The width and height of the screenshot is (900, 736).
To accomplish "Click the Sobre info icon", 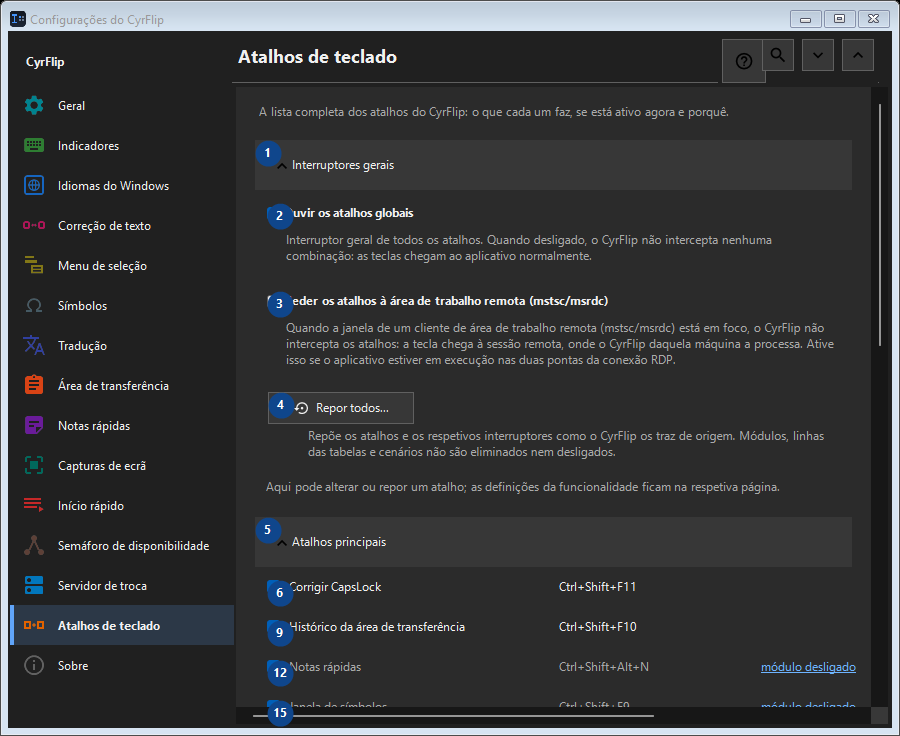I will (34, 665).
